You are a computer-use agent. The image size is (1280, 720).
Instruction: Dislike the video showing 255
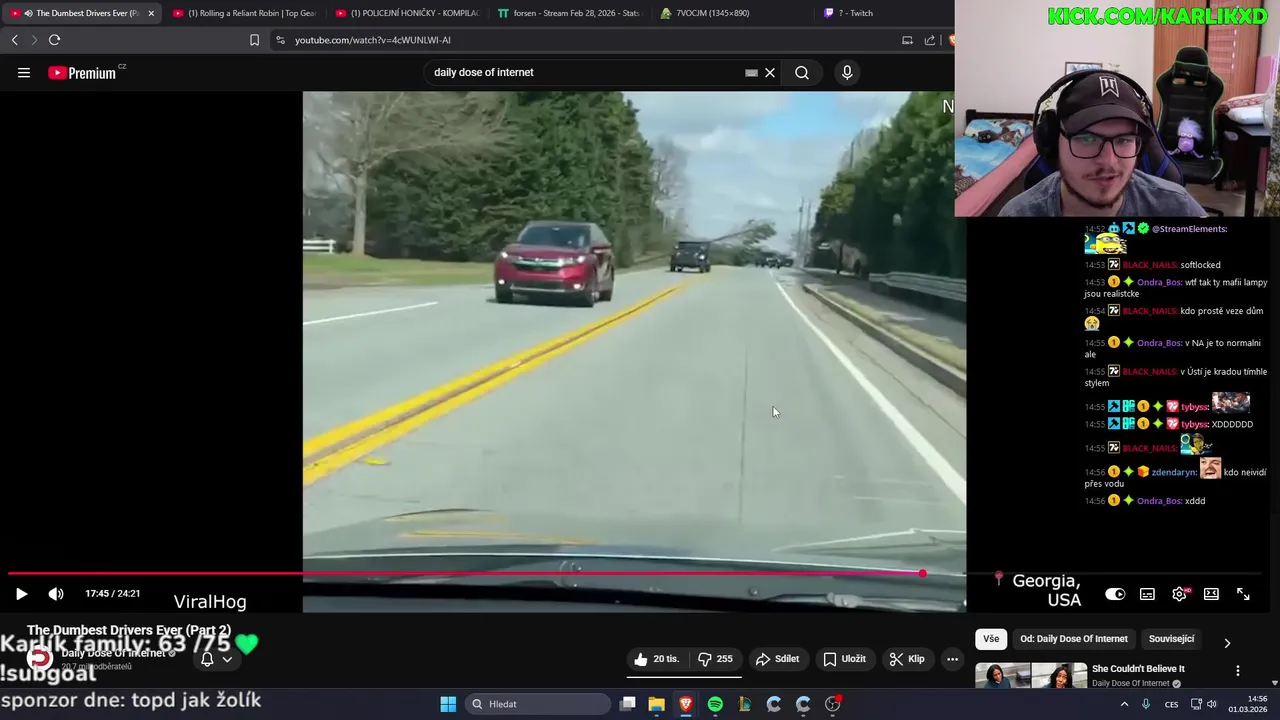(715, 659)
